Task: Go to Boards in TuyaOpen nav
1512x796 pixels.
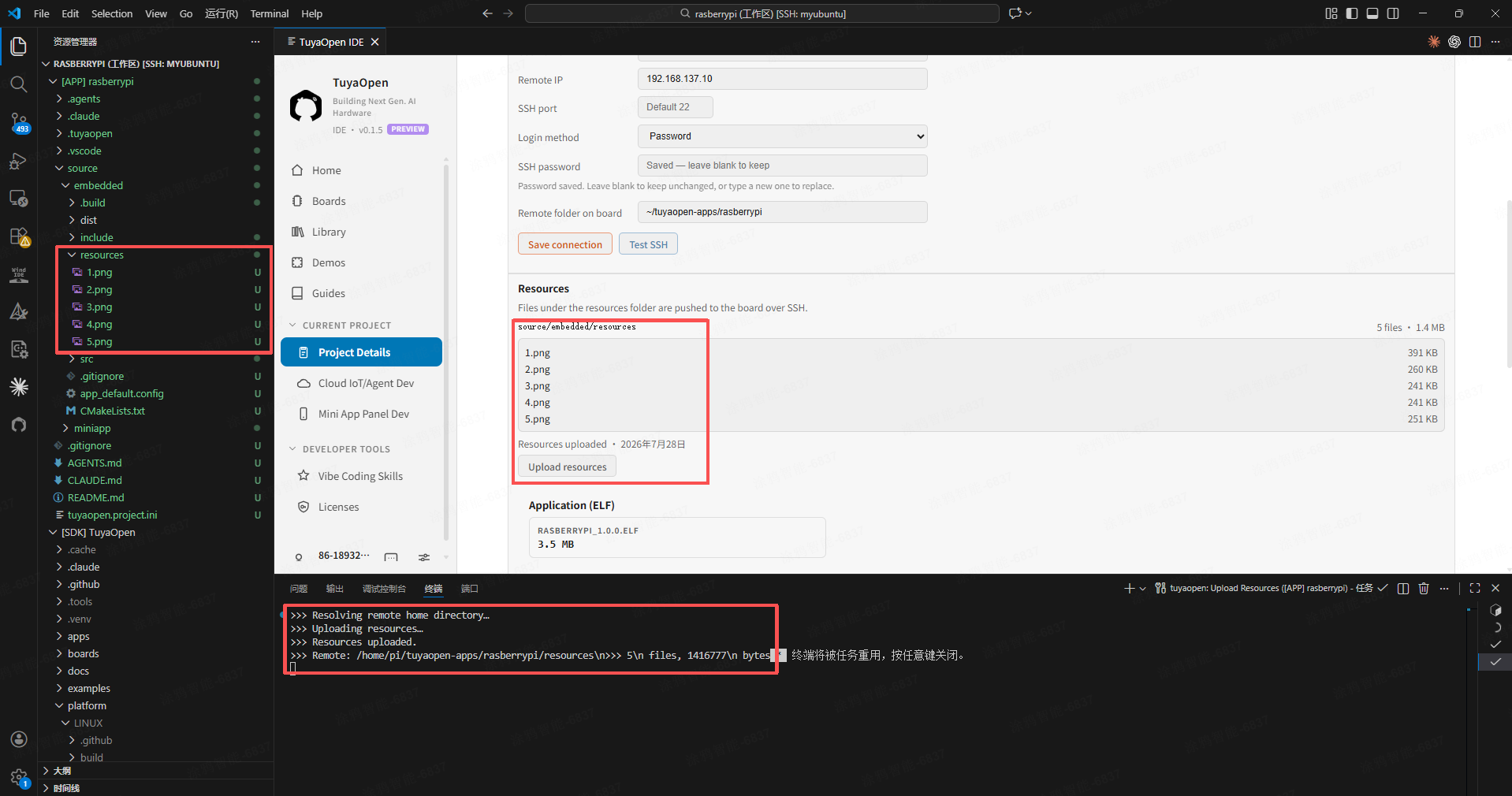Action: tap(329, 201)
